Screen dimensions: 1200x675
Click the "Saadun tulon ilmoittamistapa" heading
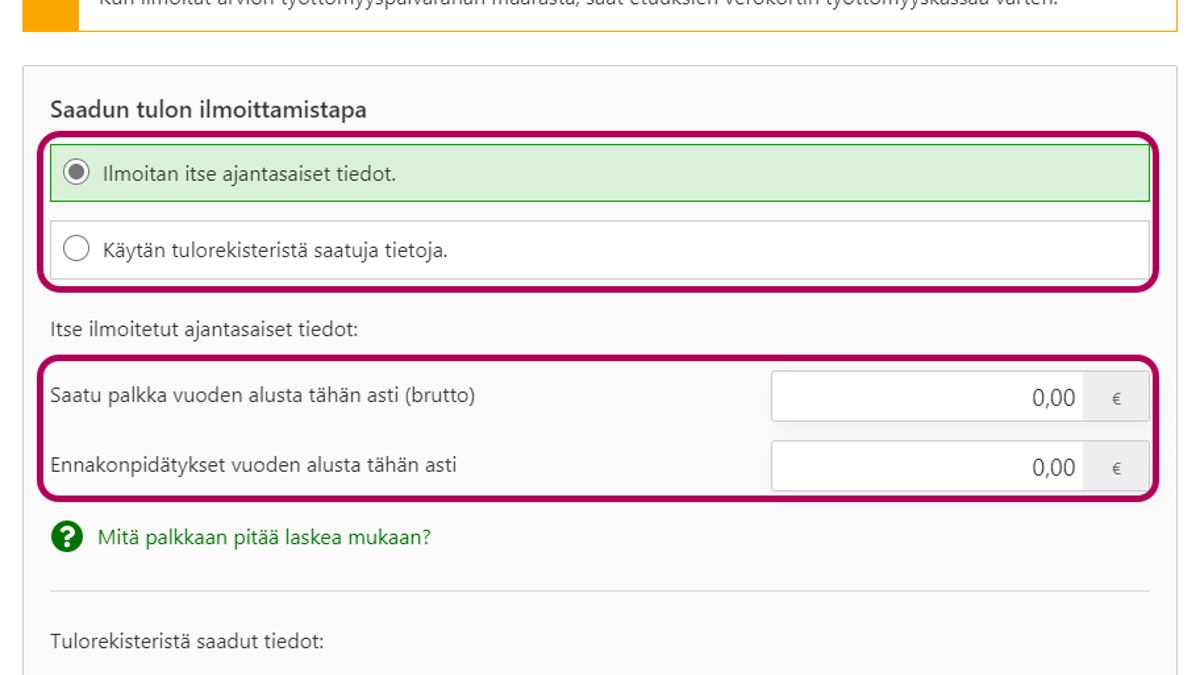coord(208,110)
